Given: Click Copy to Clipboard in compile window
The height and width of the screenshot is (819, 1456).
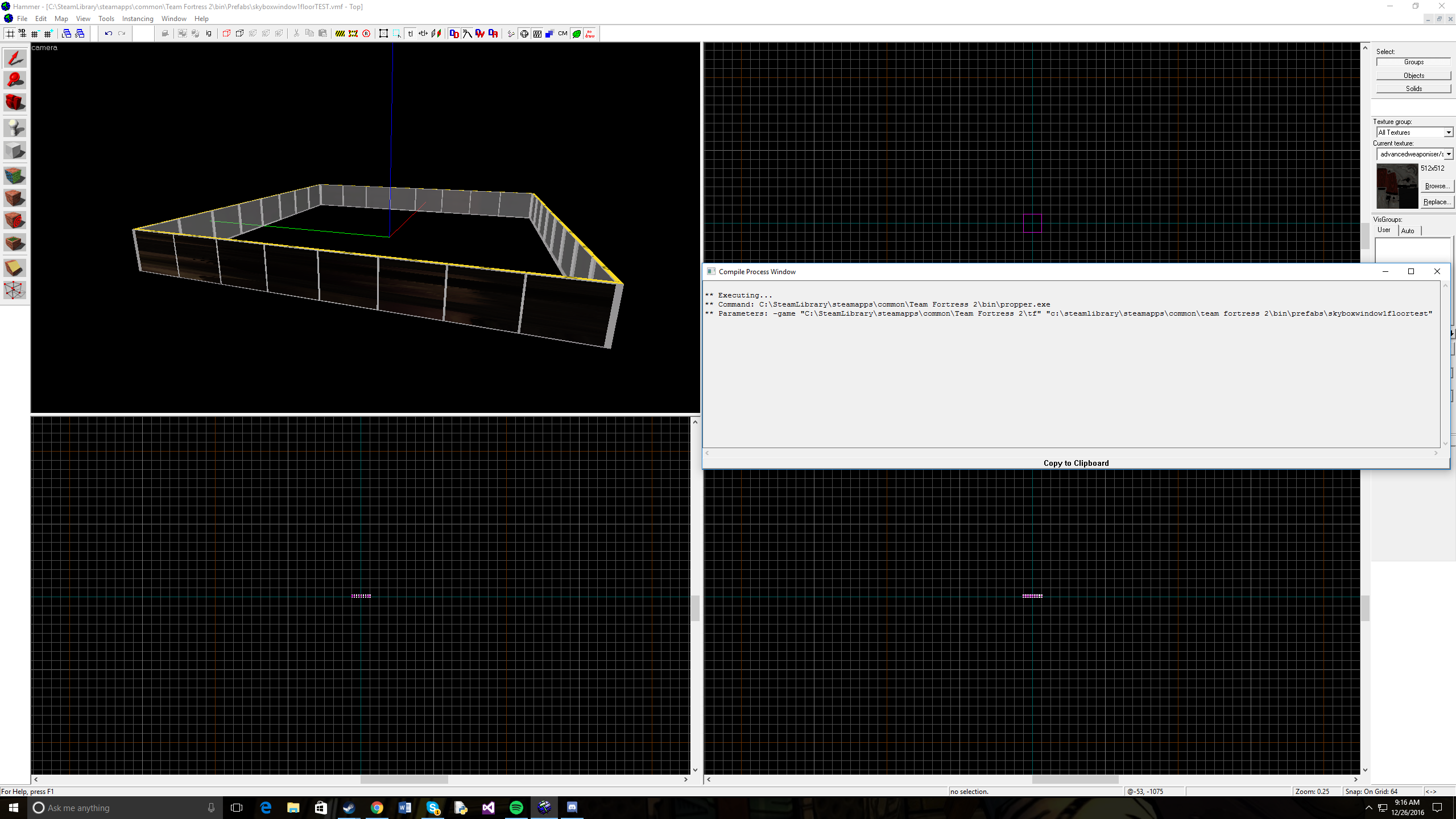Looking at the screenshot, I should (1076, 463).
